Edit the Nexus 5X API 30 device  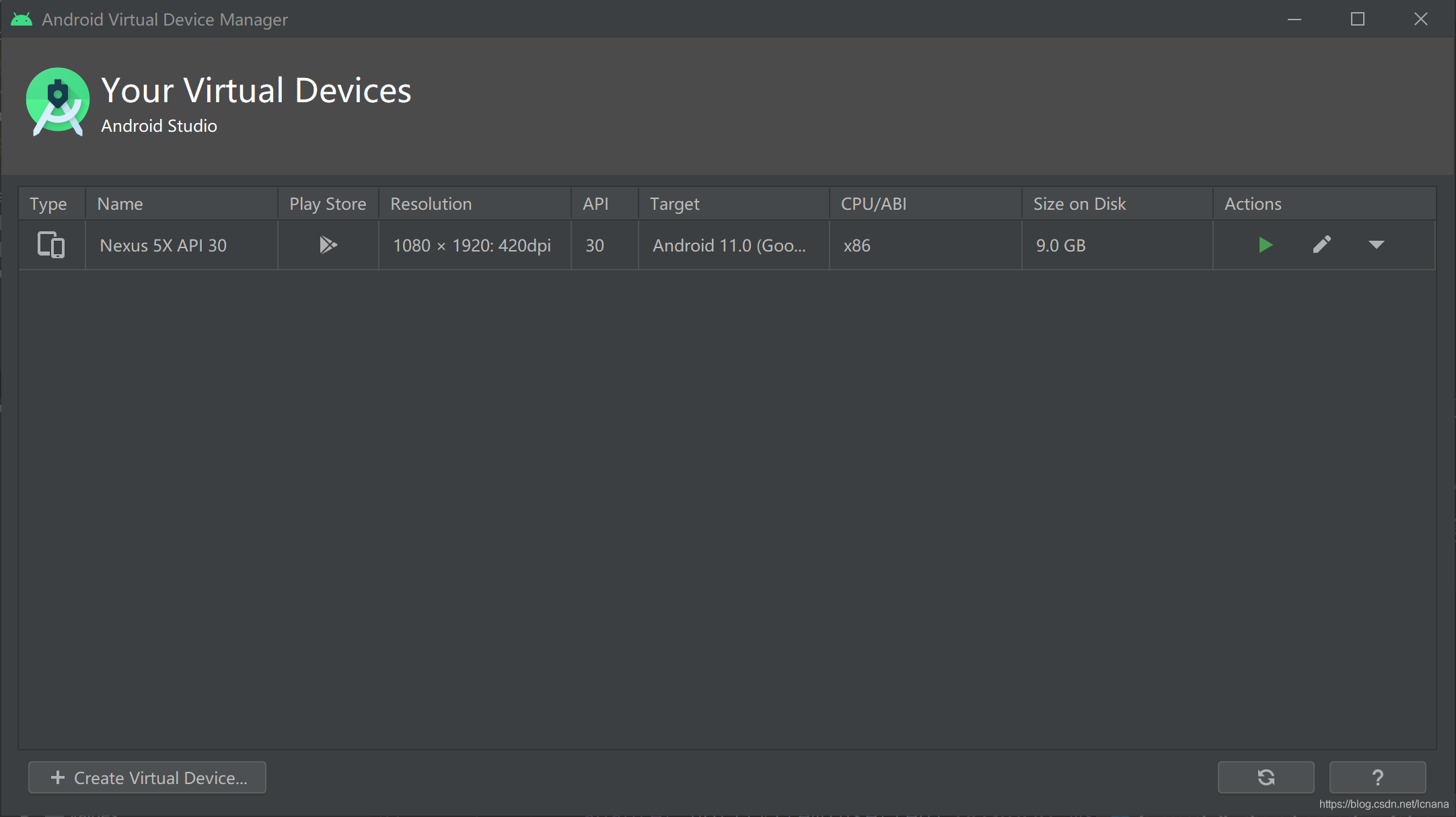click(1321, 245)
